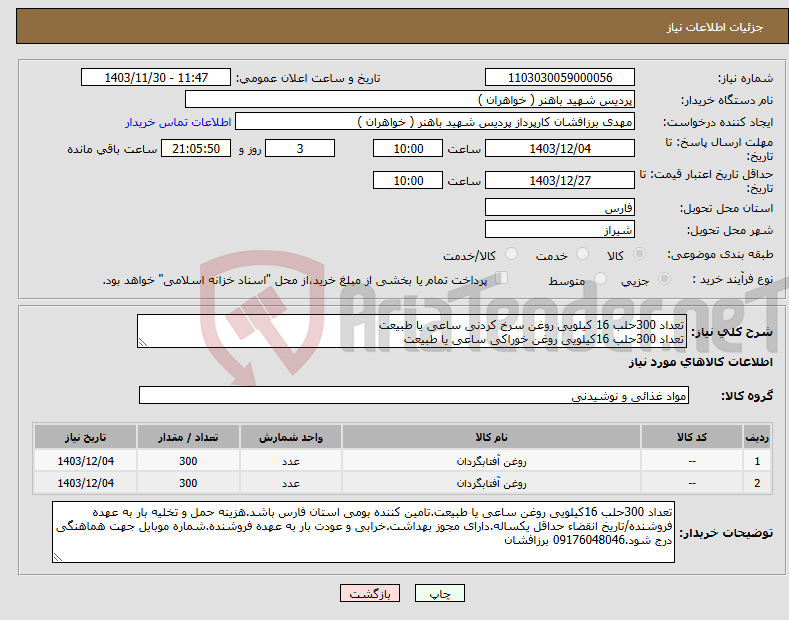Click date 1403/12/04 in row 2
The width and height of the screenshot is (789, 620).
point(86,483)
